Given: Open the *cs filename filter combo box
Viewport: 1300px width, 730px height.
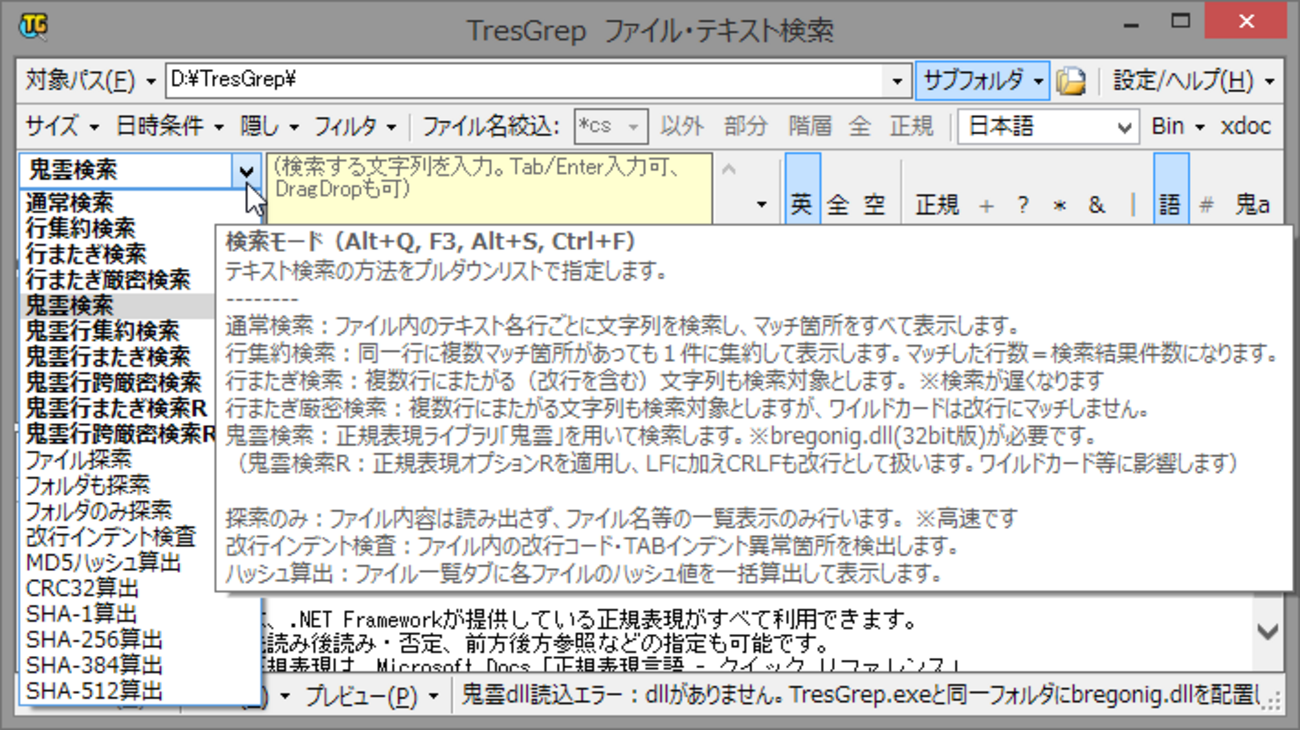Looking at the screenshot, I should point(611,127).
